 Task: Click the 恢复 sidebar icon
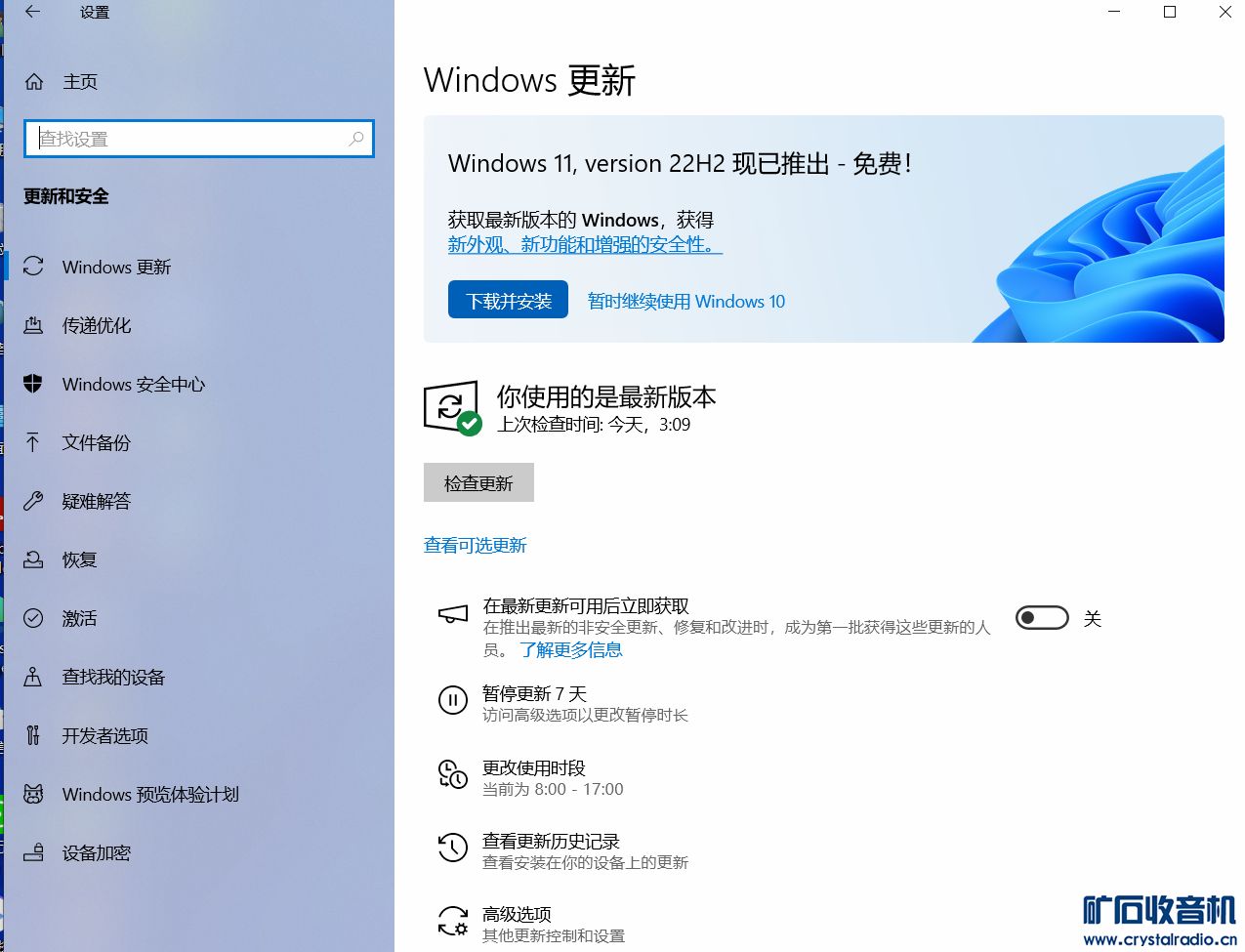pyautogui.click(x=33, y=559)
